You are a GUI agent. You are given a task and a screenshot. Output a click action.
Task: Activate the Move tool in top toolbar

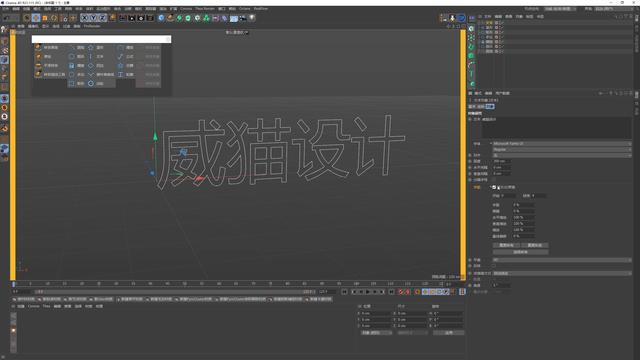click(36, 18)
